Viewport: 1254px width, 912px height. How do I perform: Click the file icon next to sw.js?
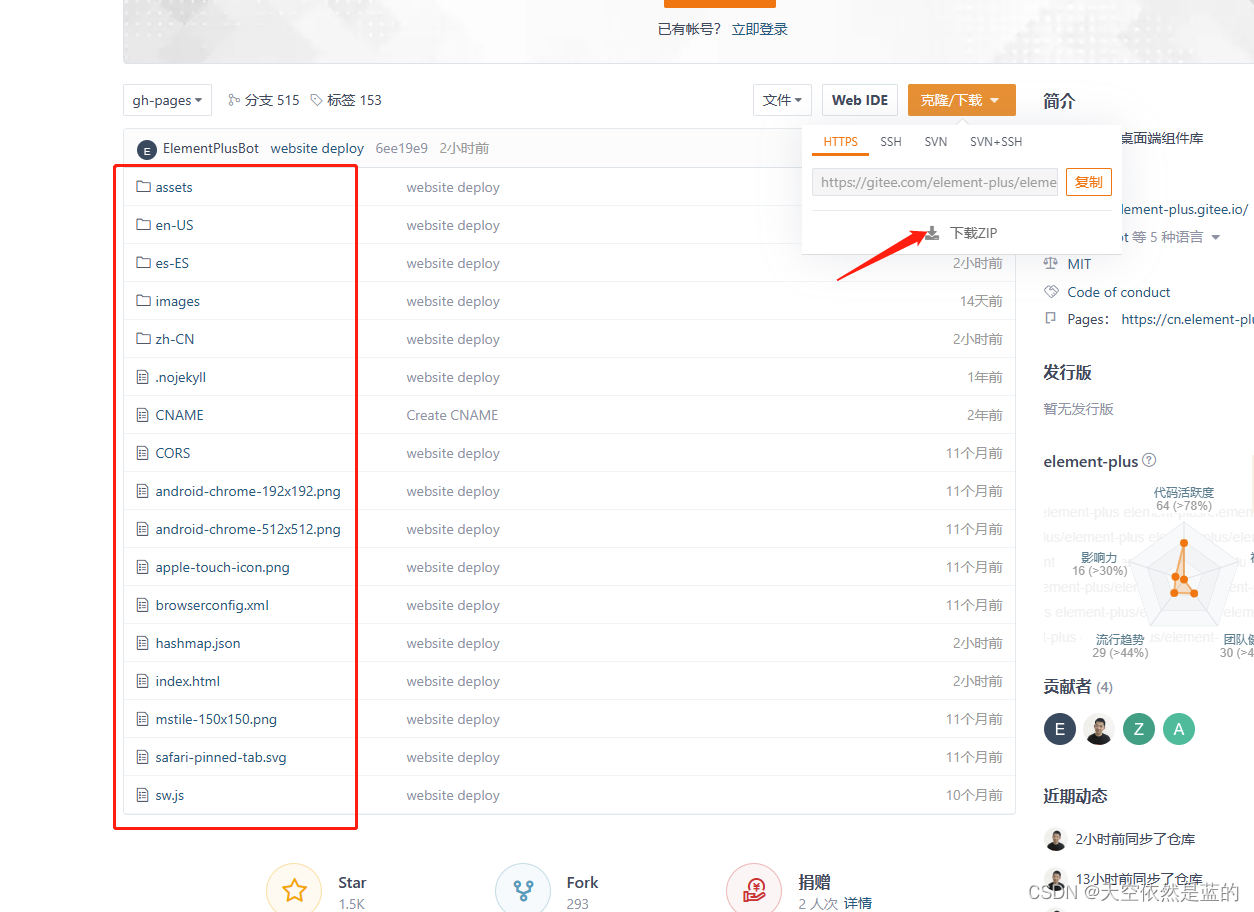click(143, 795)
